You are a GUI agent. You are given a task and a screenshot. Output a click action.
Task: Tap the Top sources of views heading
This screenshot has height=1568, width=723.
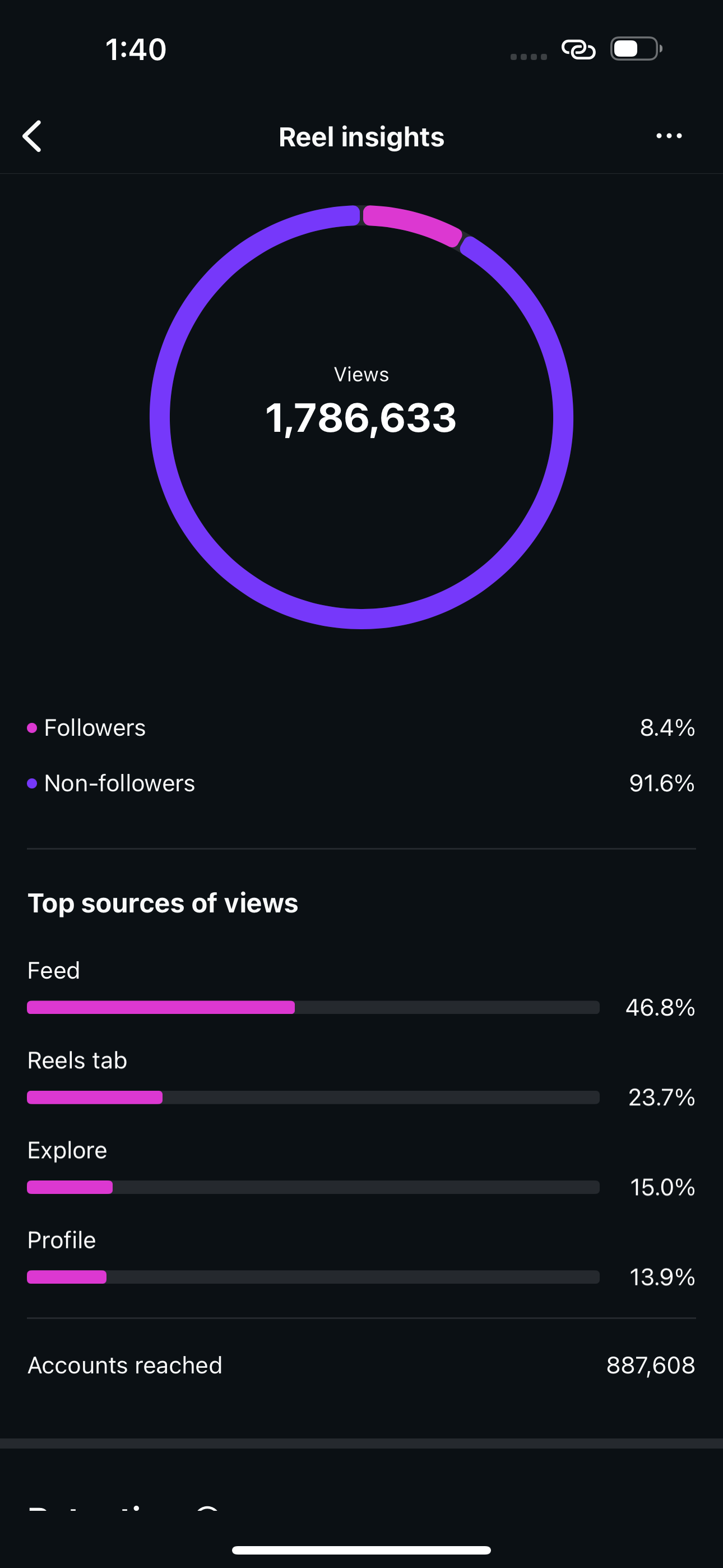point(163,903)
